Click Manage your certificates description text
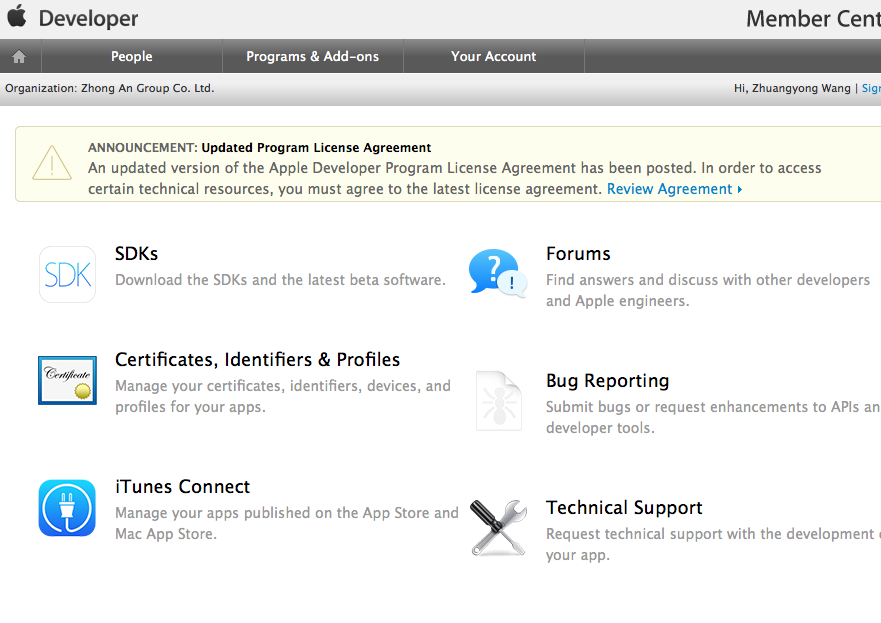Screen dimensions: 881x623 tap(283, 396)
